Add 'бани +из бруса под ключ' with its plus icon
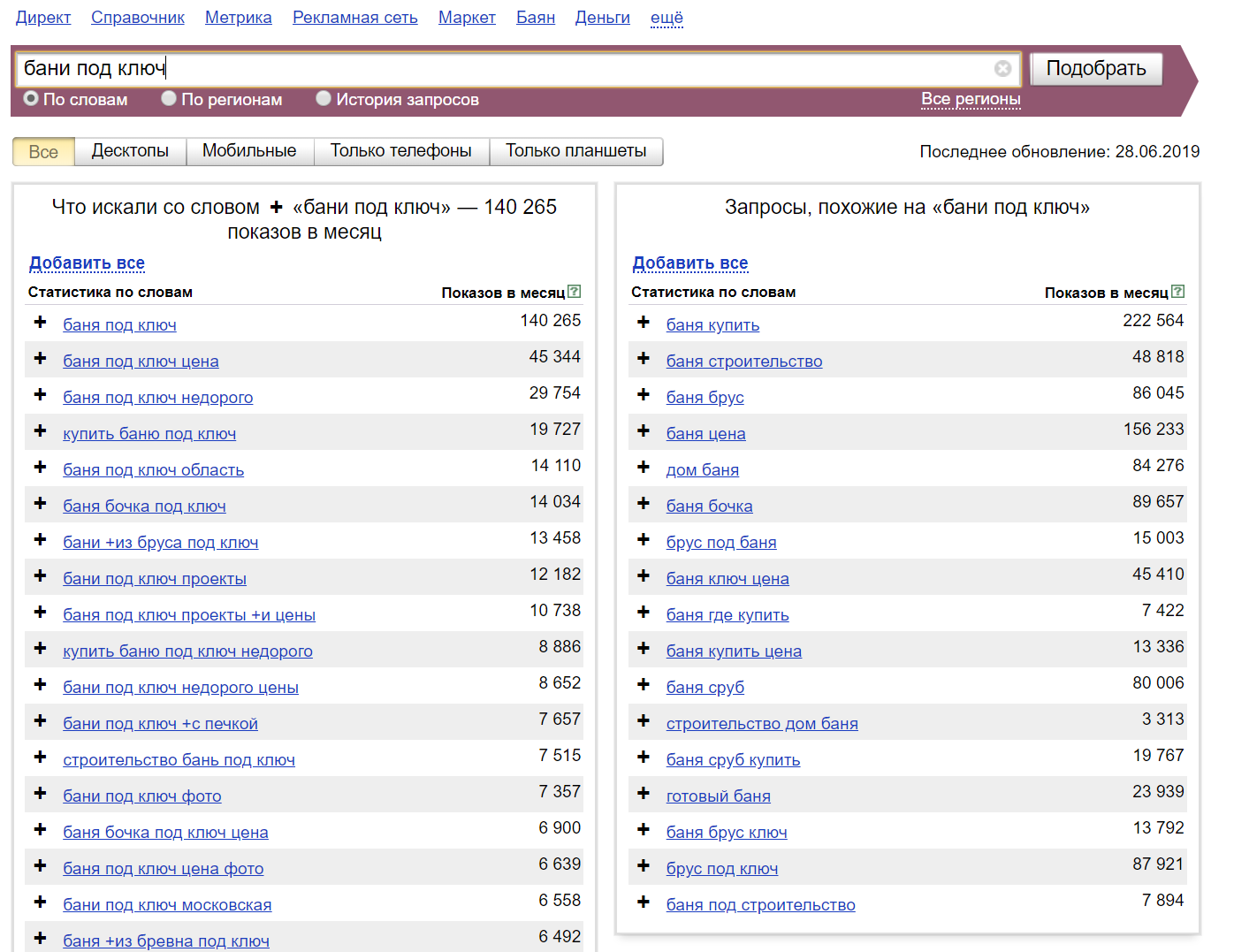 point(40,540)
